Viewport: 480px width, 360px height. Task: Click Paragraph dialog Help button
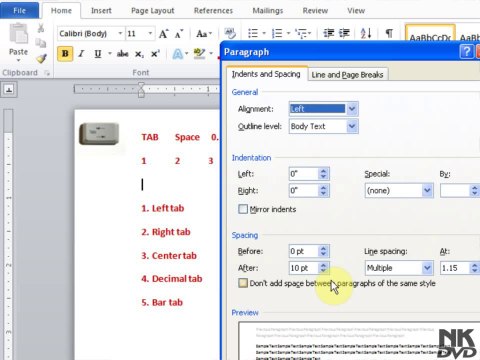467,52
